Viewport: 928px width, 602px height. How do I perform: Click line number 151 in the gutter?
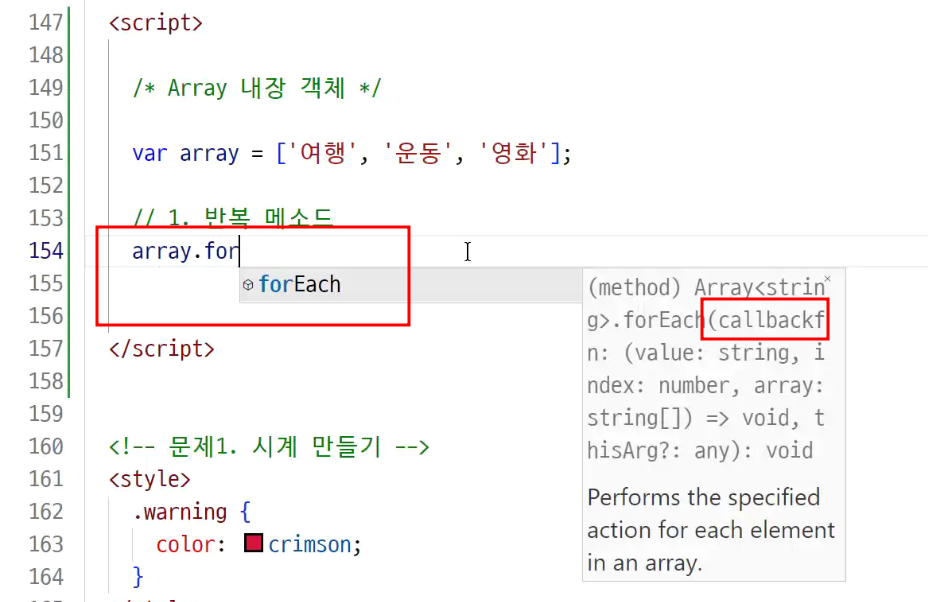pyautogui.click(x=46, y=153)
